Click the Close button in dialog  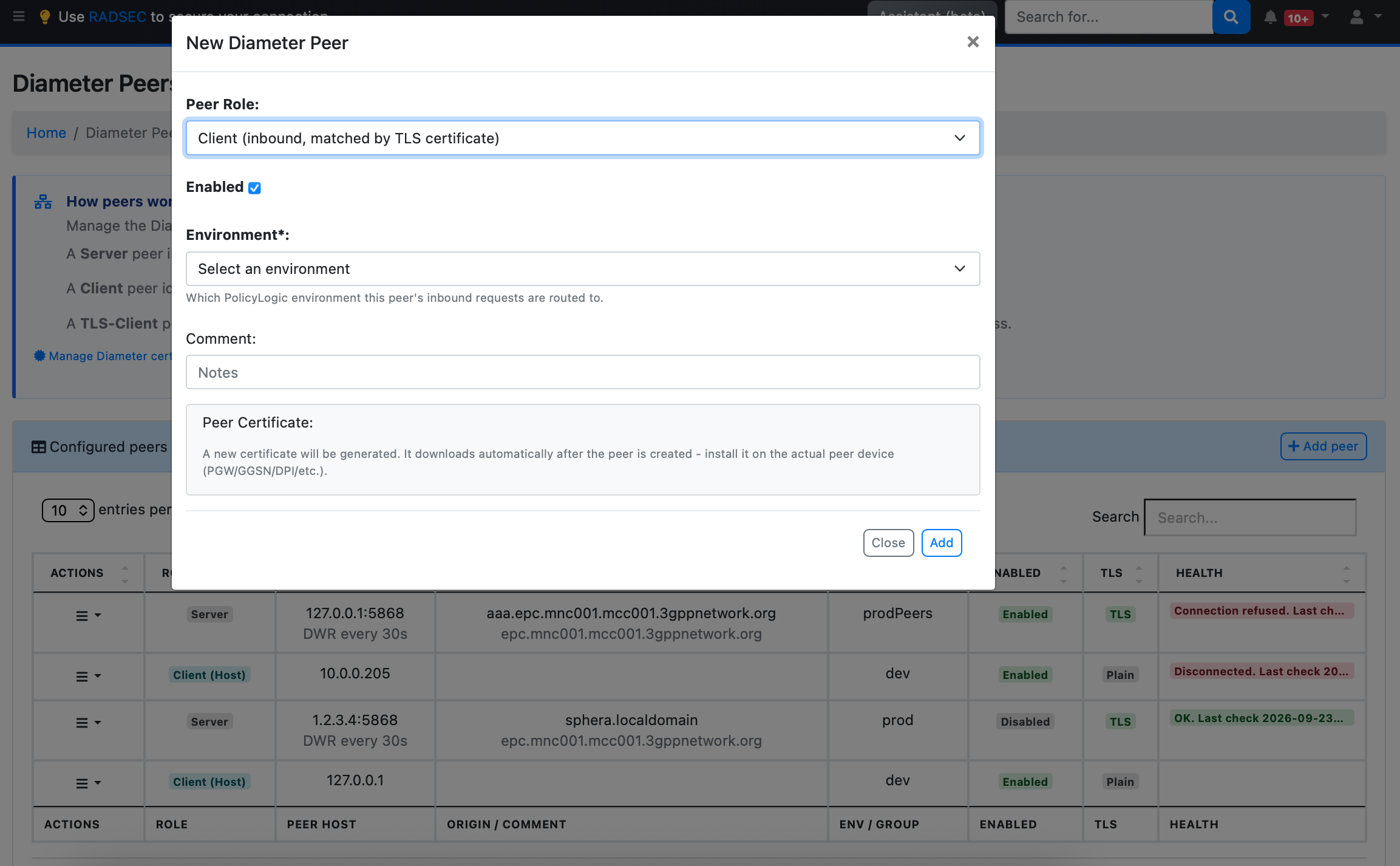point(888,542)
